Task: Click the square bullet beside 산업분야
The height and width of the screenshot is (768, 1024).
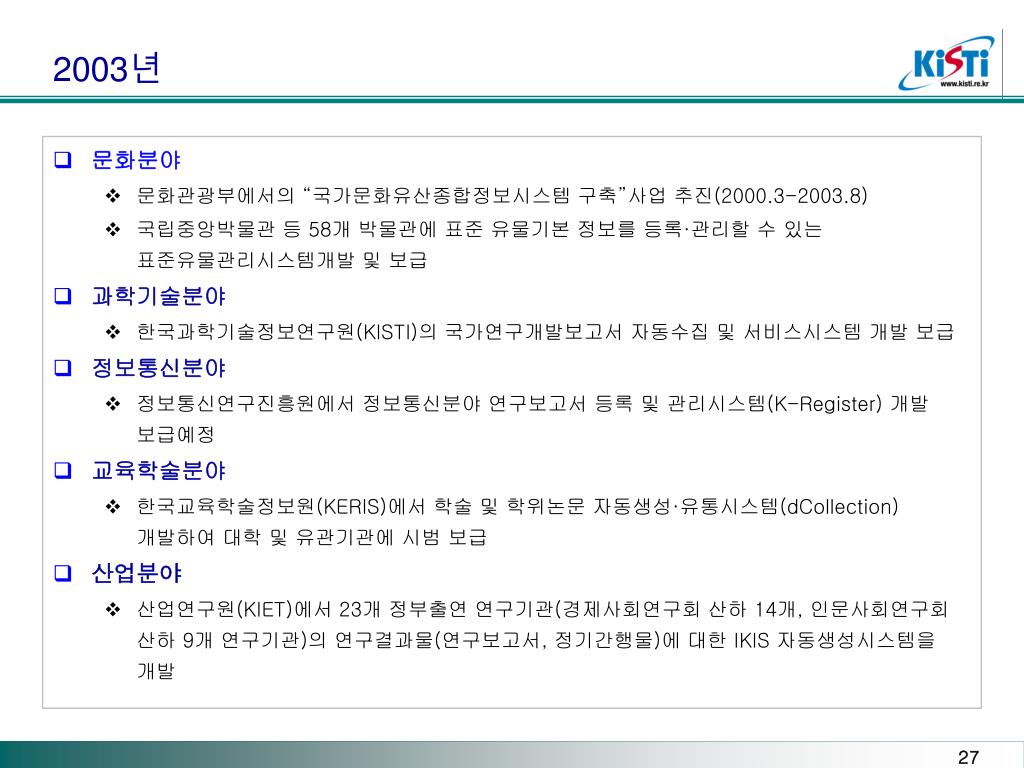Action: tap(63, 573)
